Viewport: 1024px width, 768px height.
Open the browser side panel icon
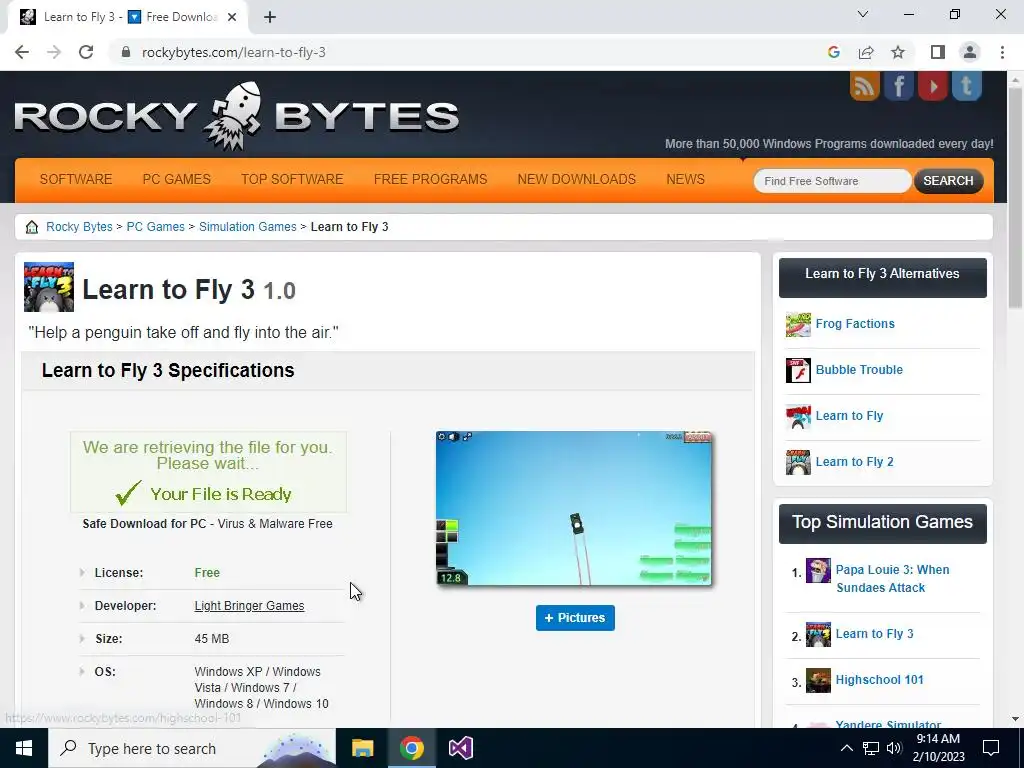tap(938, 52)
